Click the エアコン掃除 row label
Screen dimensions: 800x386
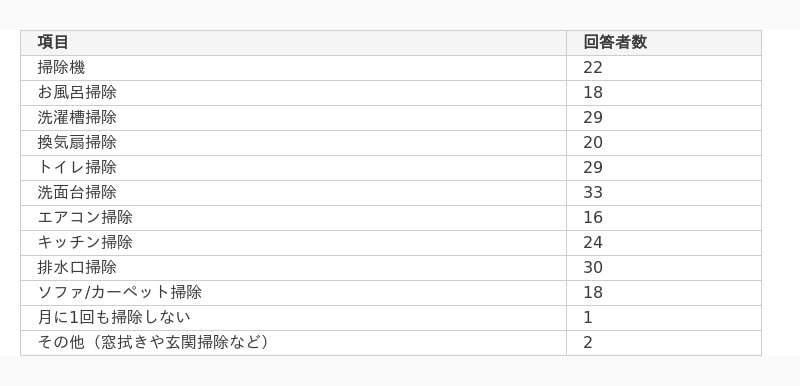point(293,218)
